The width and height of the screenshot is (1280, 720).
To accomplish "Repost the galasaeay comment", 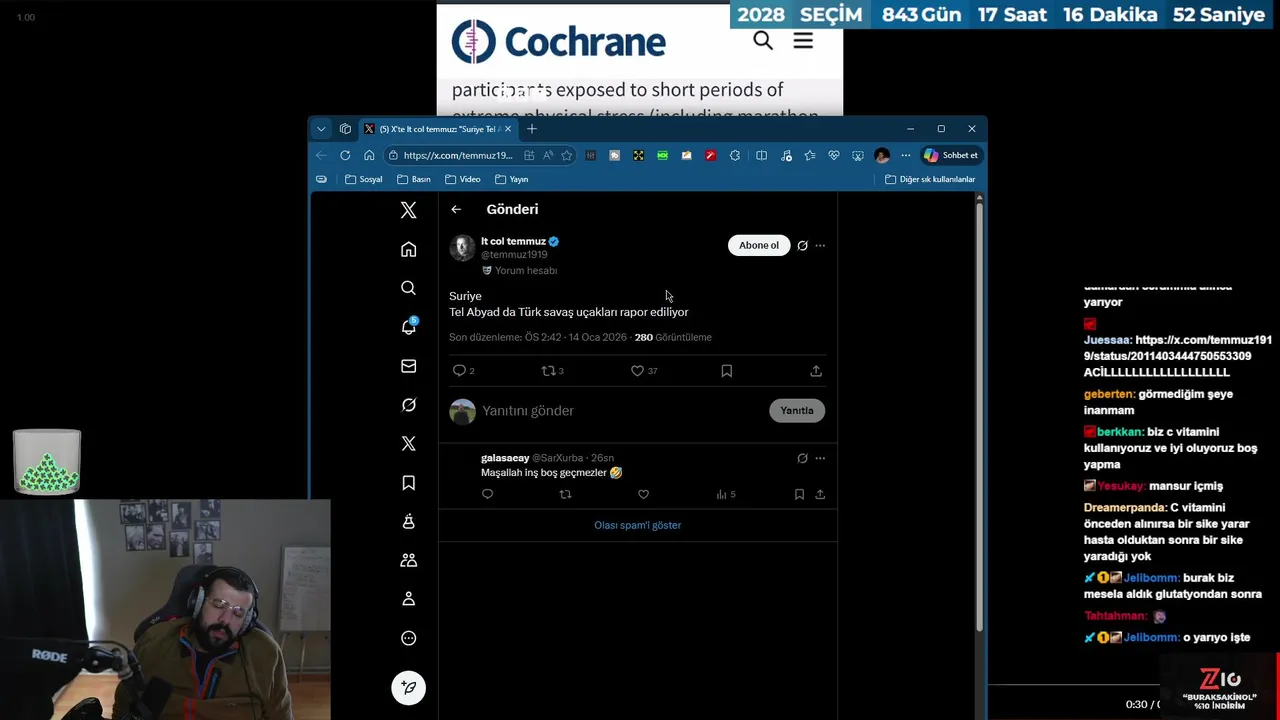I will tap(565, 494).
